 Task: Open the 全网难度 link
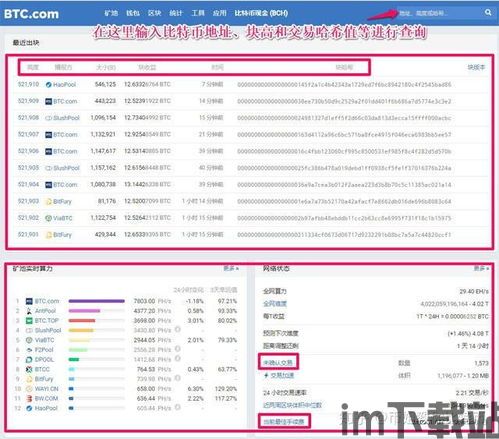[275, 304]
